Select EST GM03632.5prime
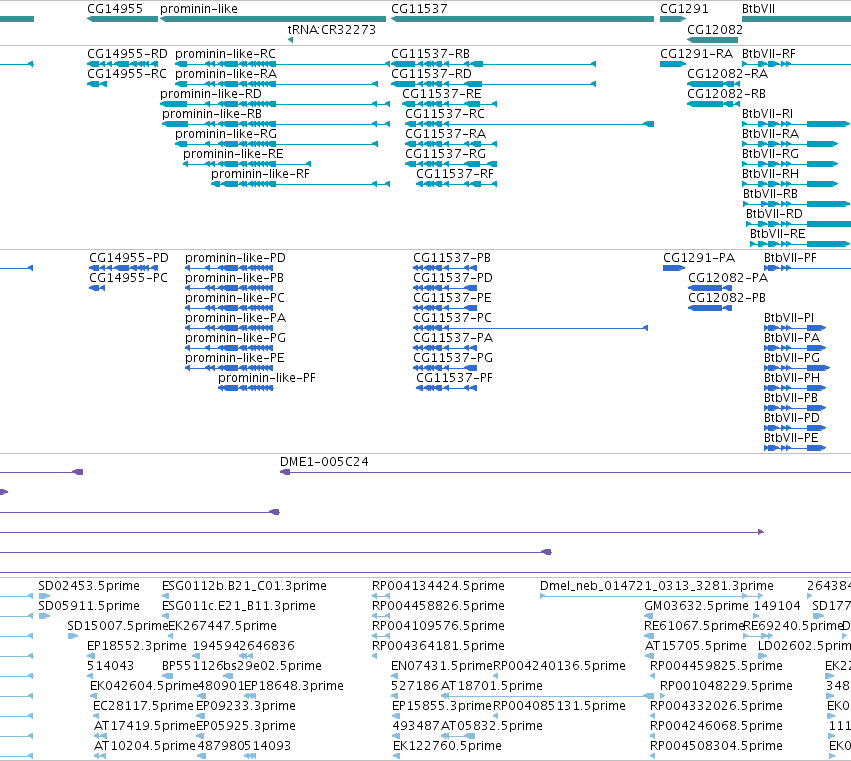The height and width of the screenshot is (761, 851). [696, 606]
